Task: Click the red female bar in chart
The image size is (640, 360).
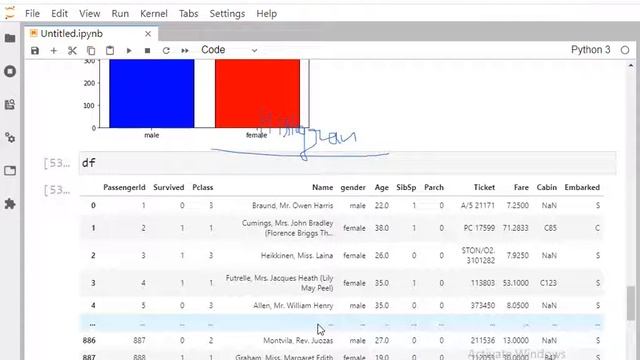Action: pyautogui.click(x=258, y=93)
